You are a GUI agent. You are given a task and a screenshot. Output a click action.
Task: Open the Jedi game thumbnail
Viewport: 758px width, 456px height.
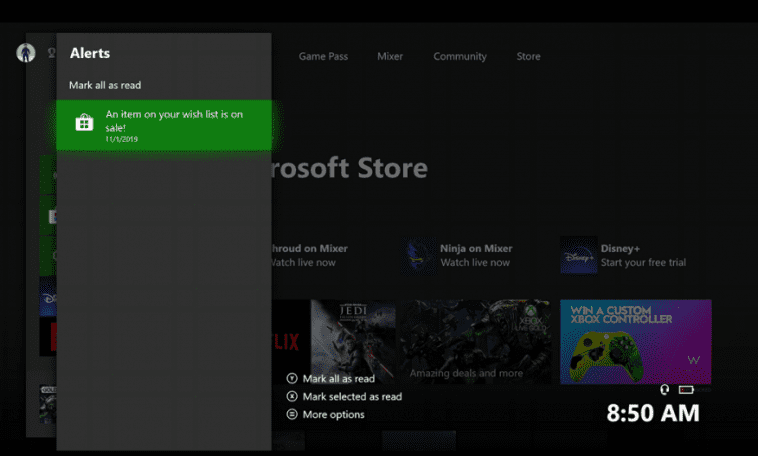[x=353, y=342]
